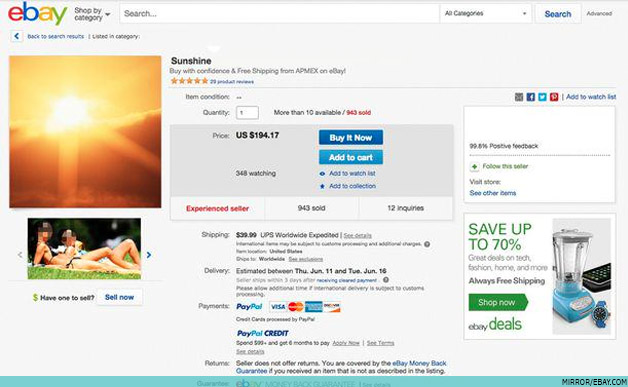Viewport: 628px width, 387px height.
Task: Click the Add to cart button
Action: (x=351, y=157)
